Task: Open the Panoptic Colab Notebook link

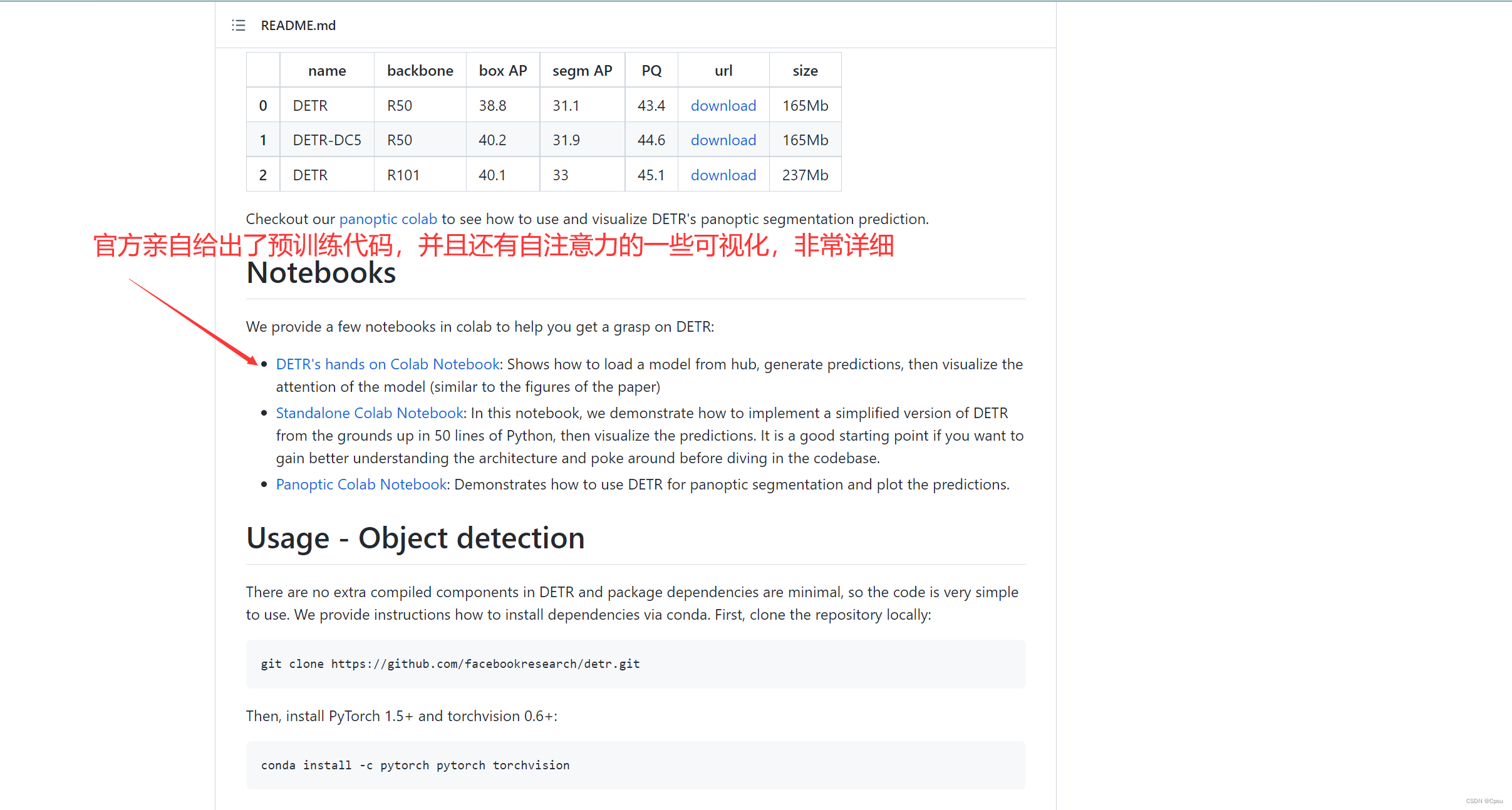Action: (x=361, y=484)
